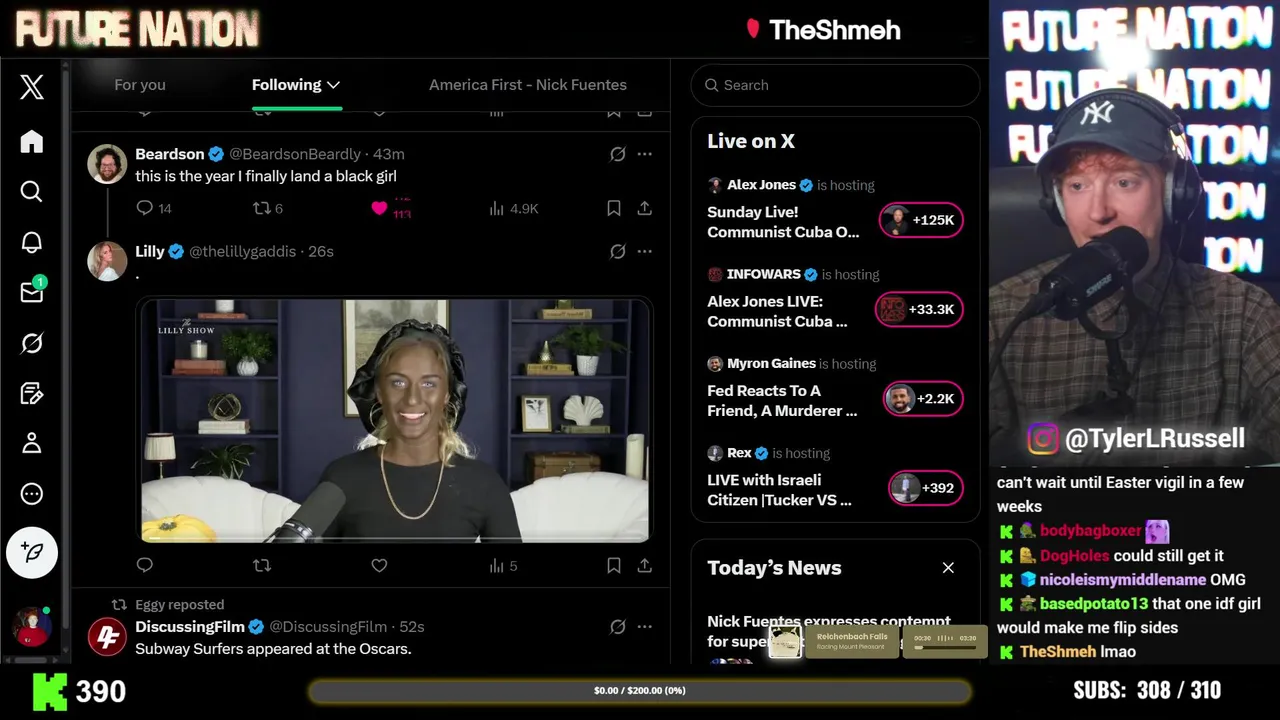
Task: Open more options on Lilly's post
Action: coord(645,251)
